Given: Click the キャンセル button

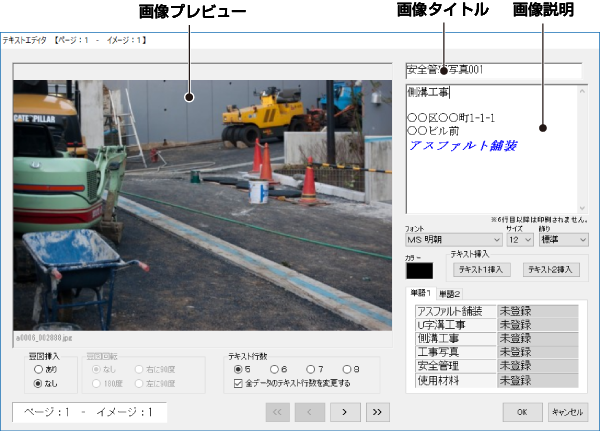Looking at the screenshot, I should click(567, 412).
